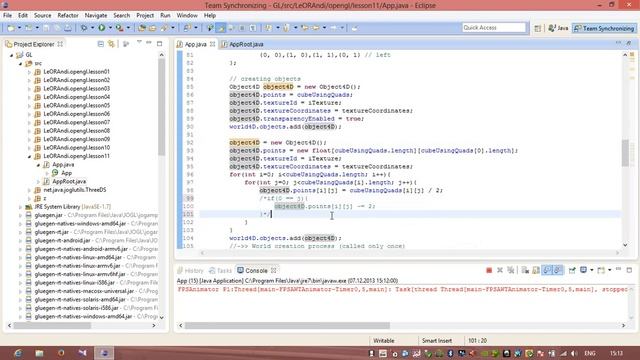Click into the Quick Access field
This screenshot has height=360, width=640.
click(x=494, y=27)
